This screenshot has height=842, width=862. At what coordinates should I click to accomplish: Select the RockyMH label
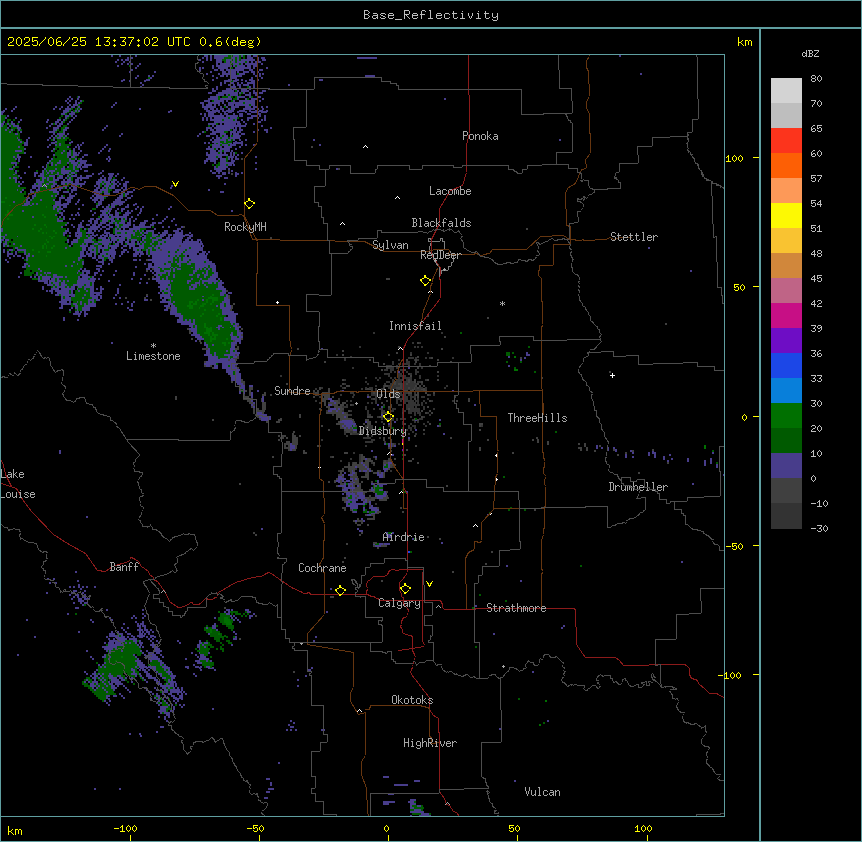(x=245, y=226)
